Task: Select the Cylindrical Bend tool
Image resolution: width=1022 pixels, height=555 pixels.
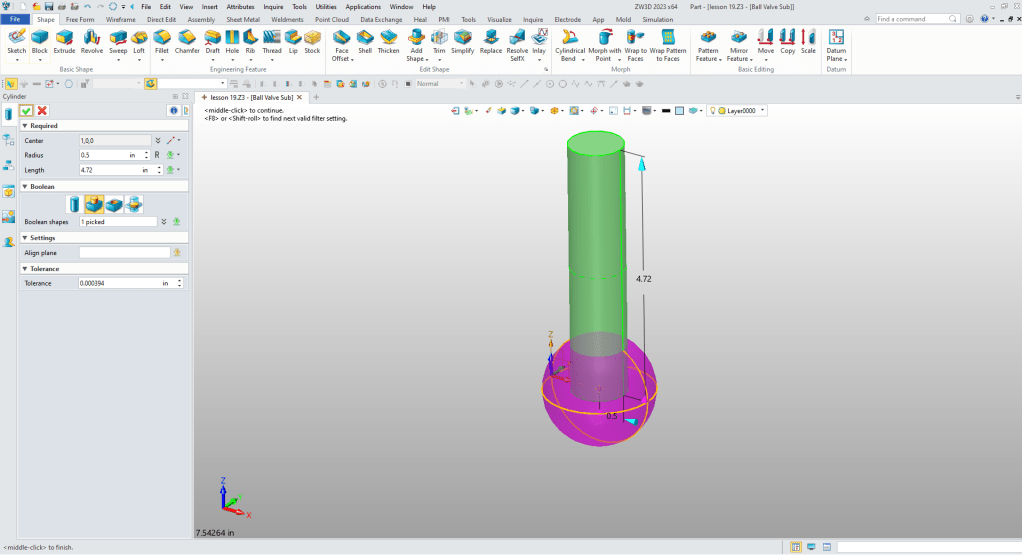Action: (x=570, y=40)
